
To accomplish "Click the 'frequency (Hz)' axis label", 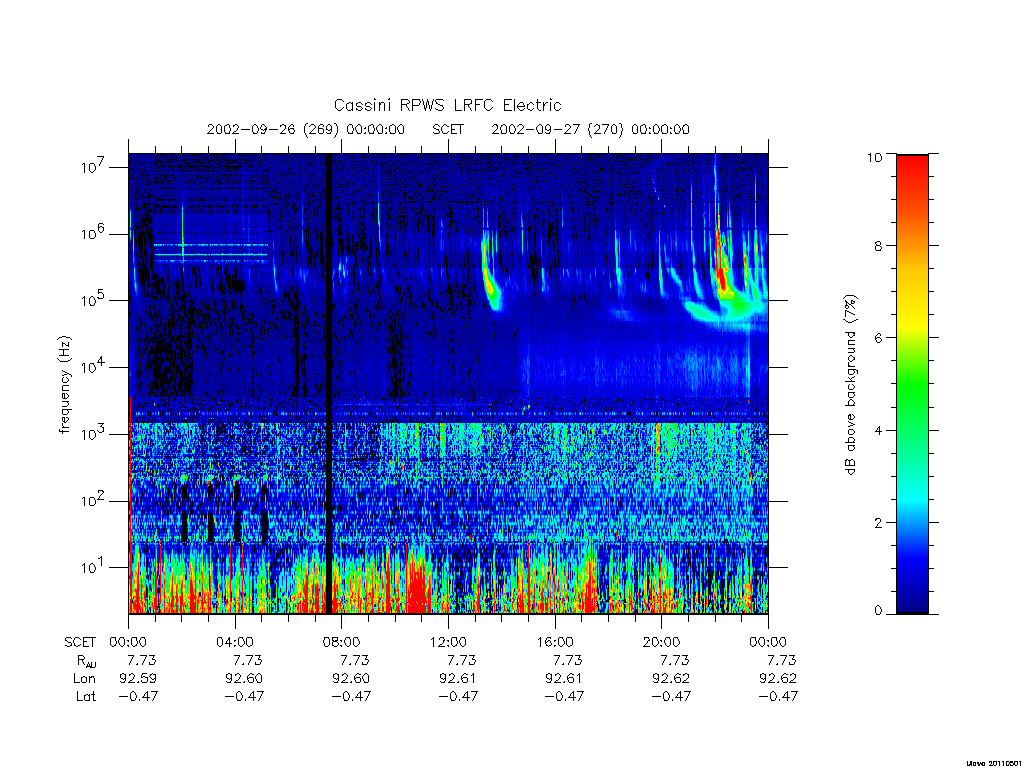I will pyautogui.click(x=64, y=385).
